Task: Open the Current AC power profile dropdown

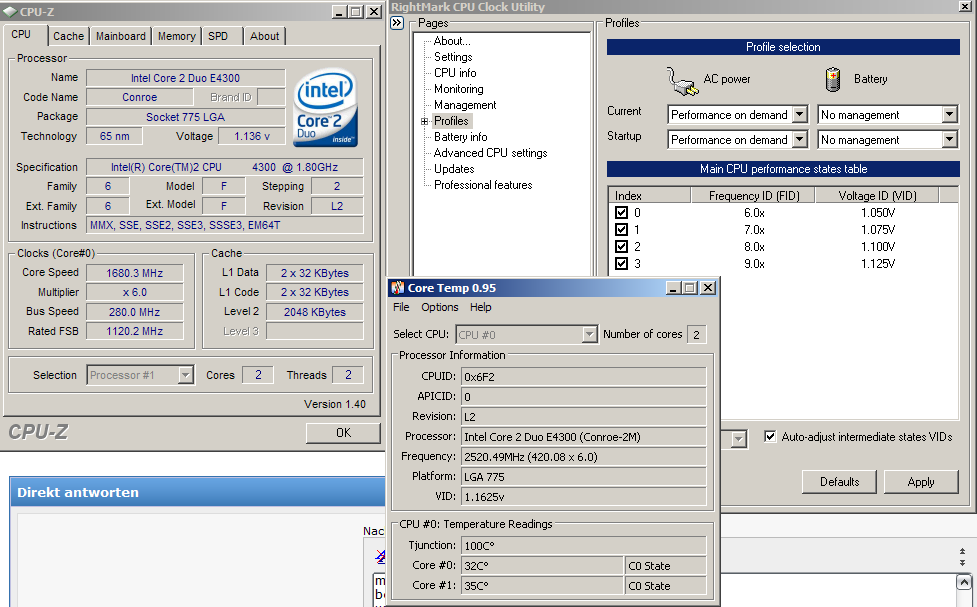Action: click(x=800, y=115)
